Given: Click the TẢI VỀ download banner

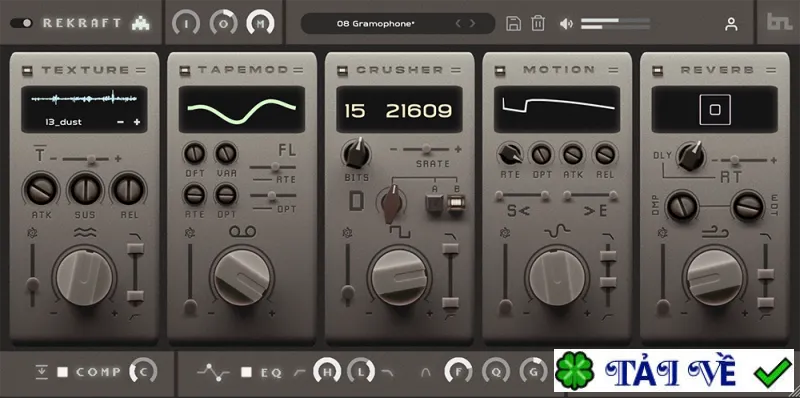Looking at the screenshot, I should 674,370.
